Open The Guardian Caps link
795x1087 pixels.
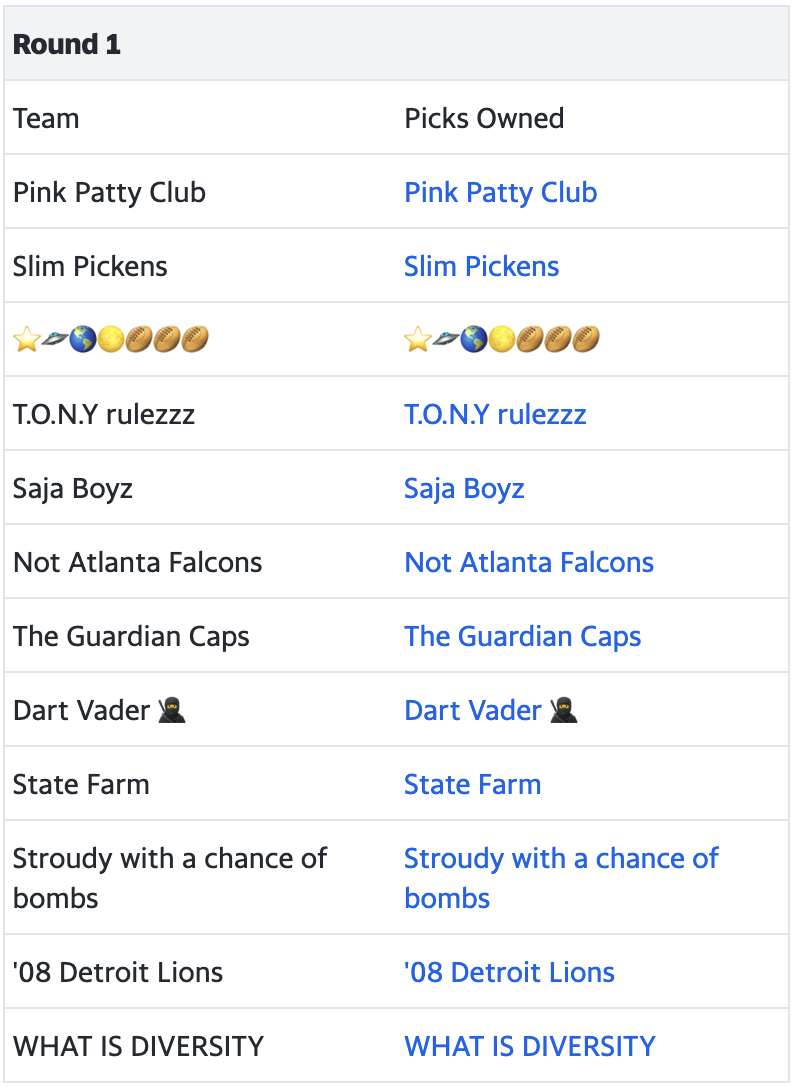[x=523, y=636]
